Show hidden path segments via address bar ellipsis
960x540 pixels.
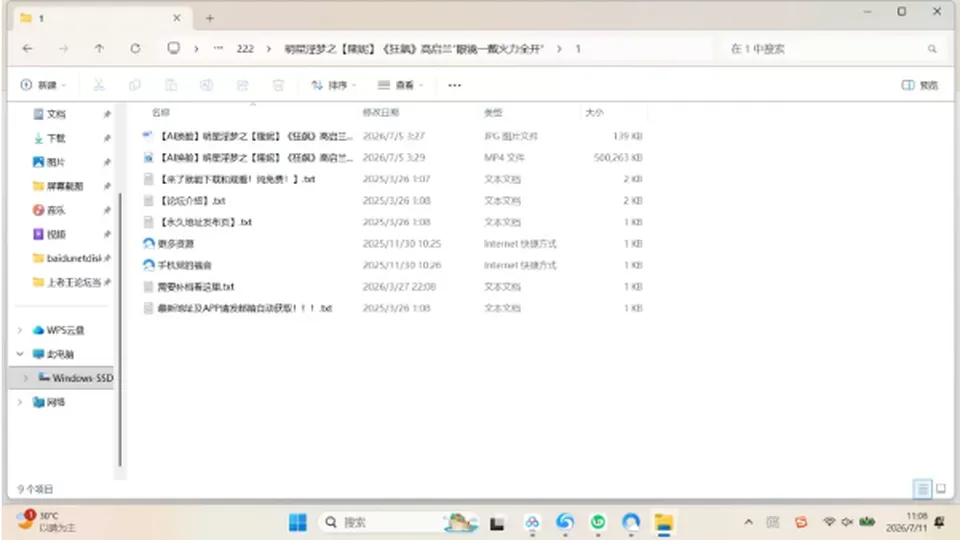click(x=219, y=48)
